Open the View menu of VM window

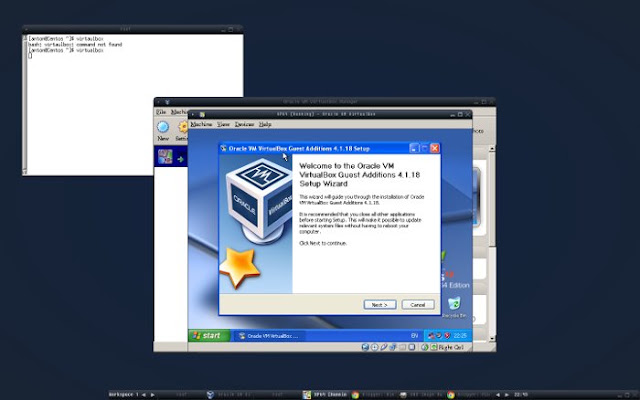[223, 124]
